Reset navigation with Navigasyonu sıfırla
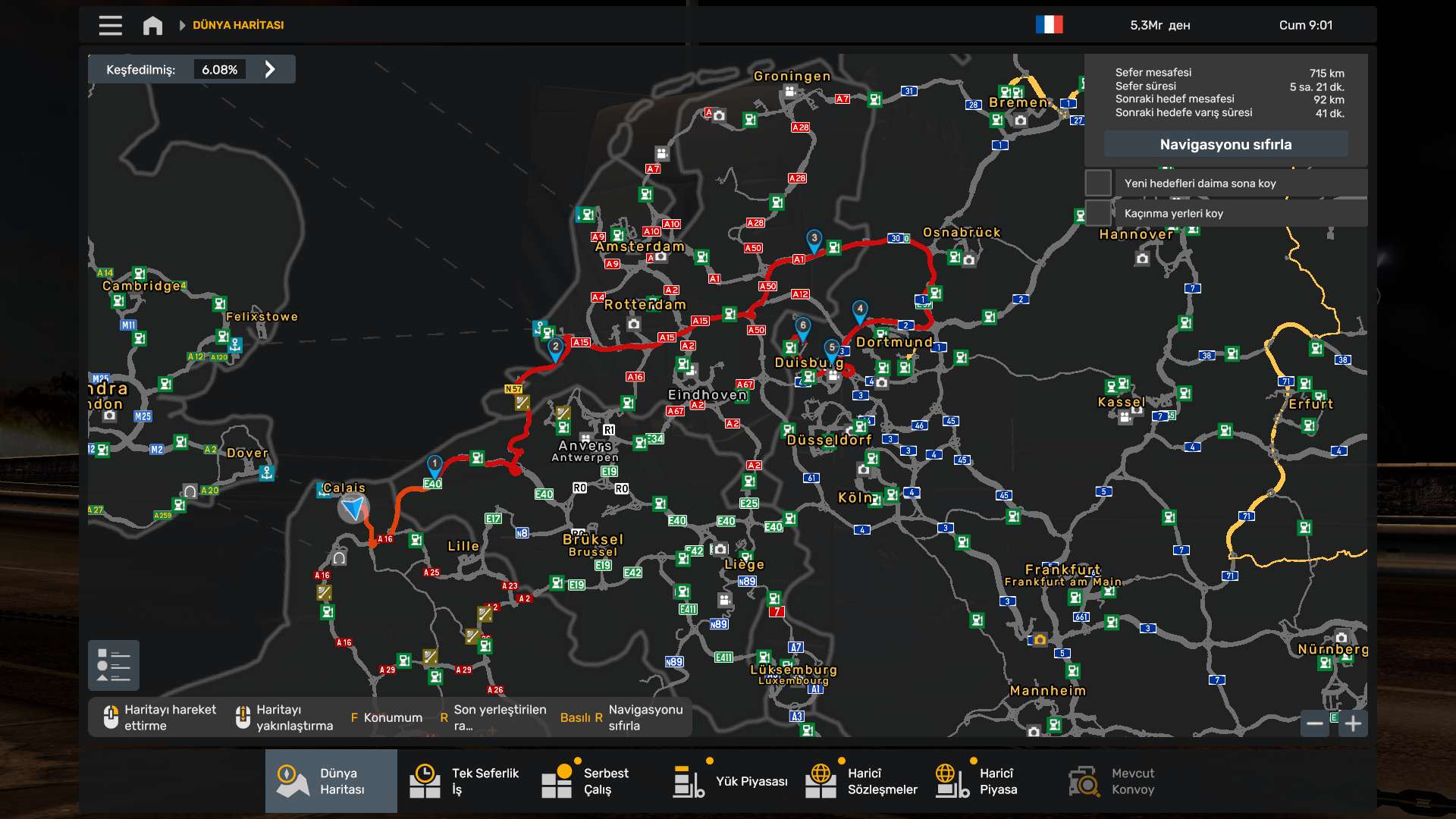 pos(1225,144)
